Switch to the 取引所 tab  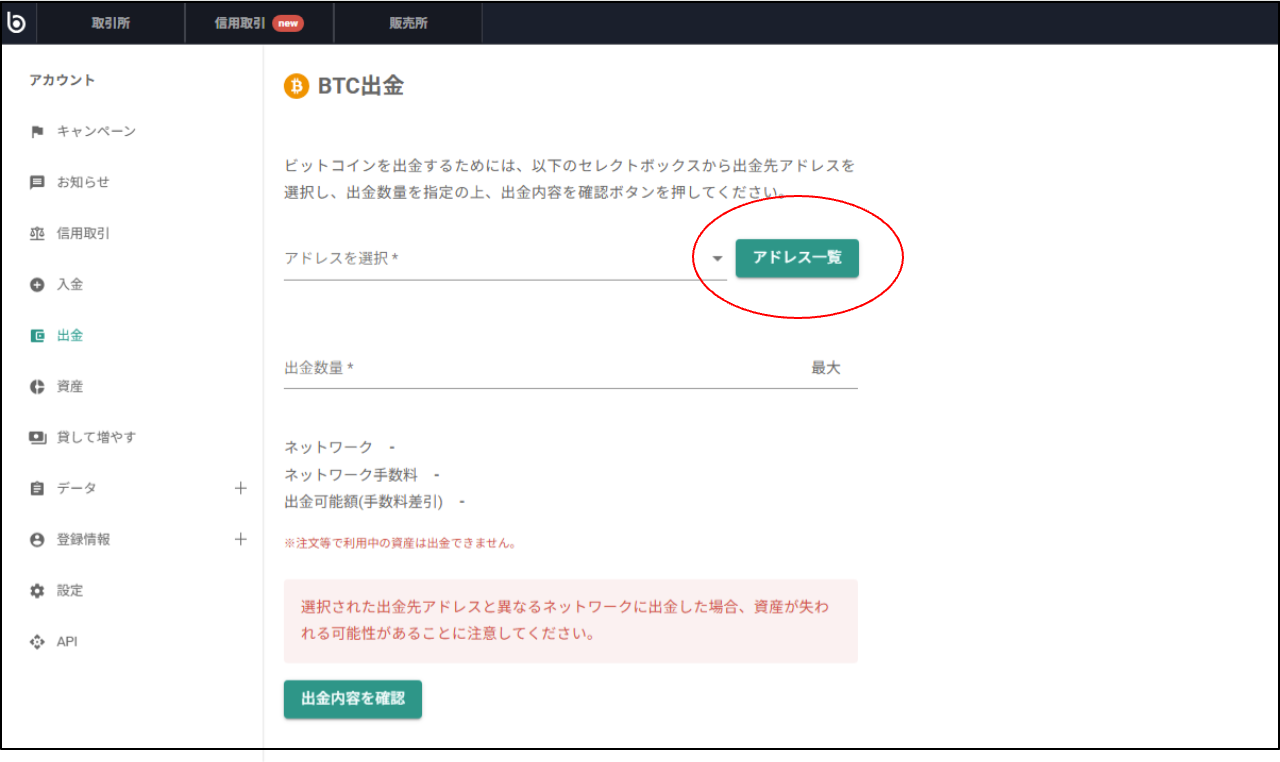point(111,23)
